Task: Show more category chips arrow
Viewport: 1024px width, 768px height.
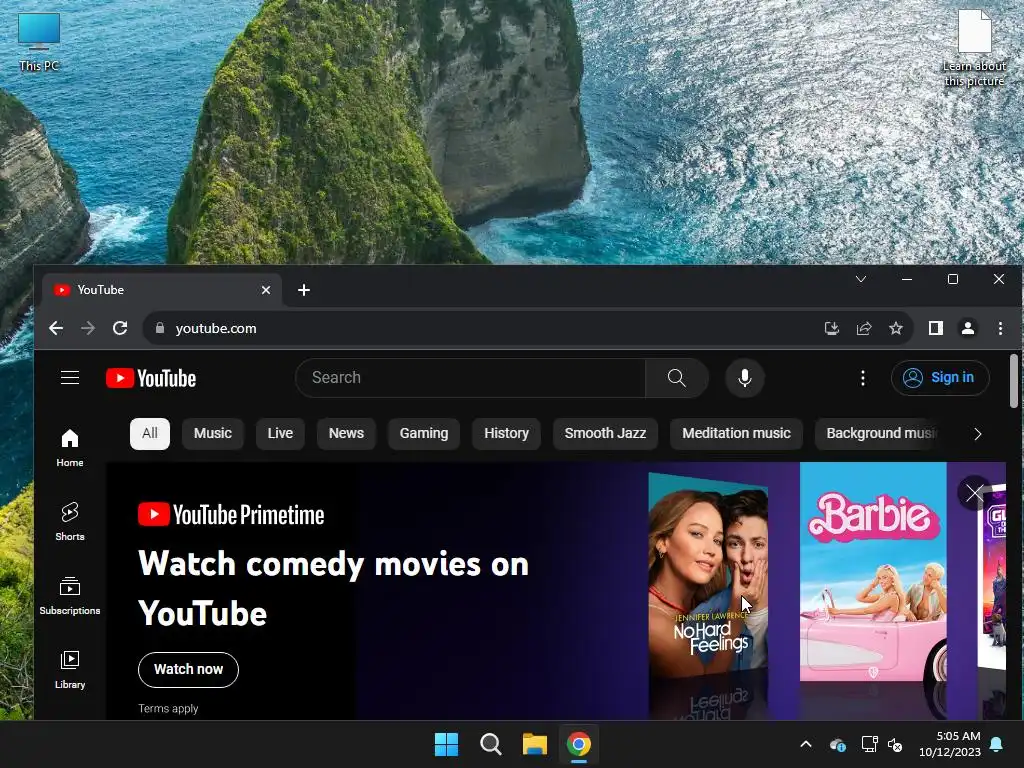Action: point(978,434)
